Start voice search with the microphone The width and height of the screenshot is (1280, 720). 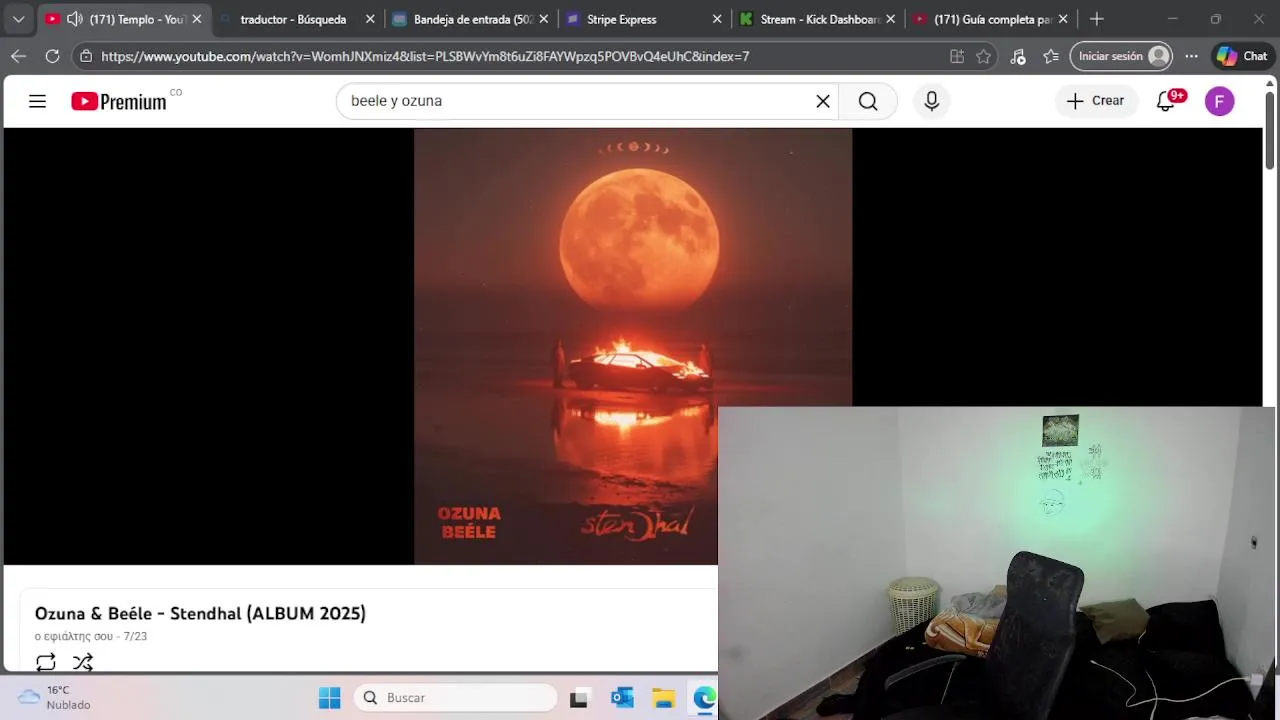[x=931, y=101]
